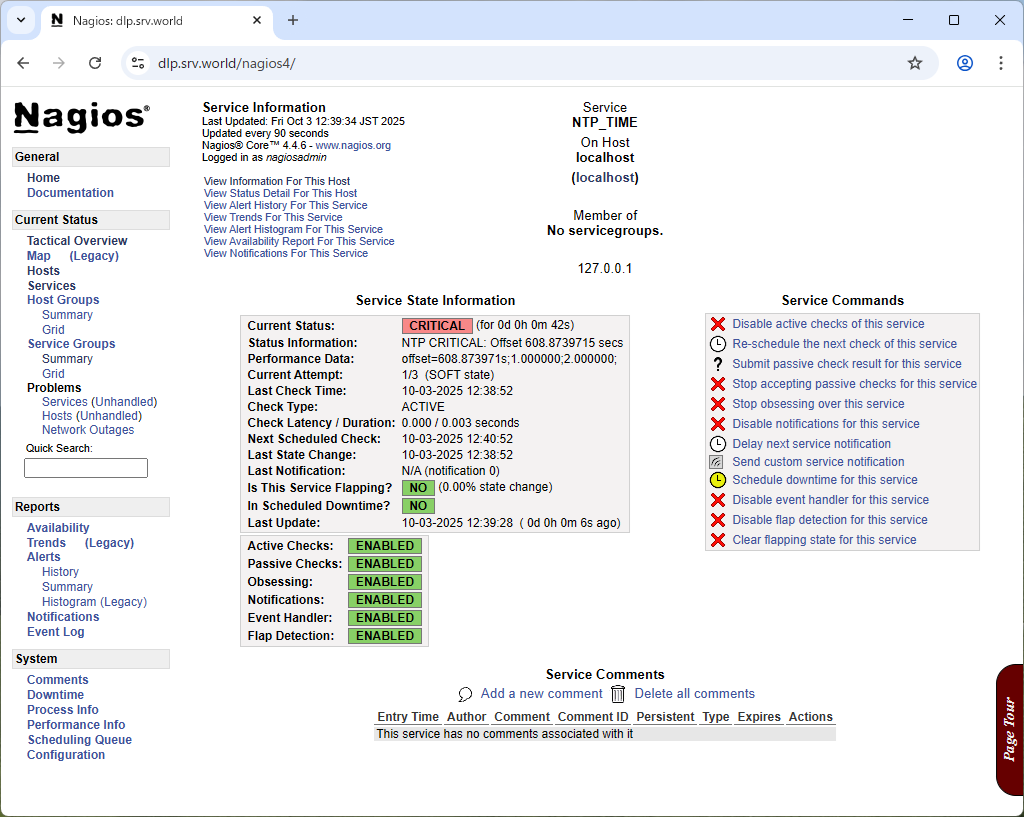Go back in browser history
Viewport: 1024px width, 817px height.
[x=24, y=63]
